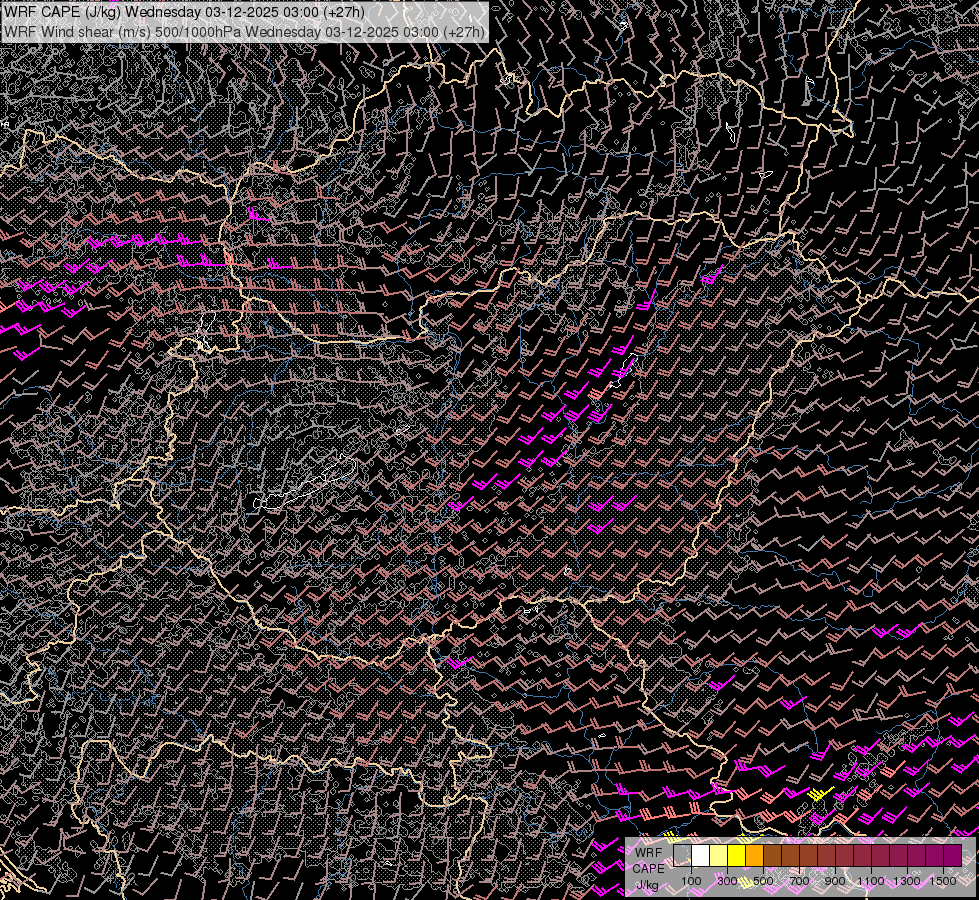Click the "WRF" text in the legend box

[648, 852]
